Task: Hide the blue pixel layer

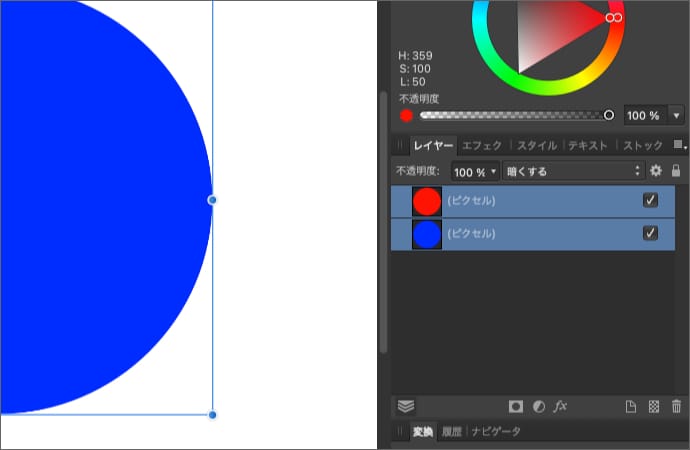Action: pyautogui.click(x=650, y=234)
